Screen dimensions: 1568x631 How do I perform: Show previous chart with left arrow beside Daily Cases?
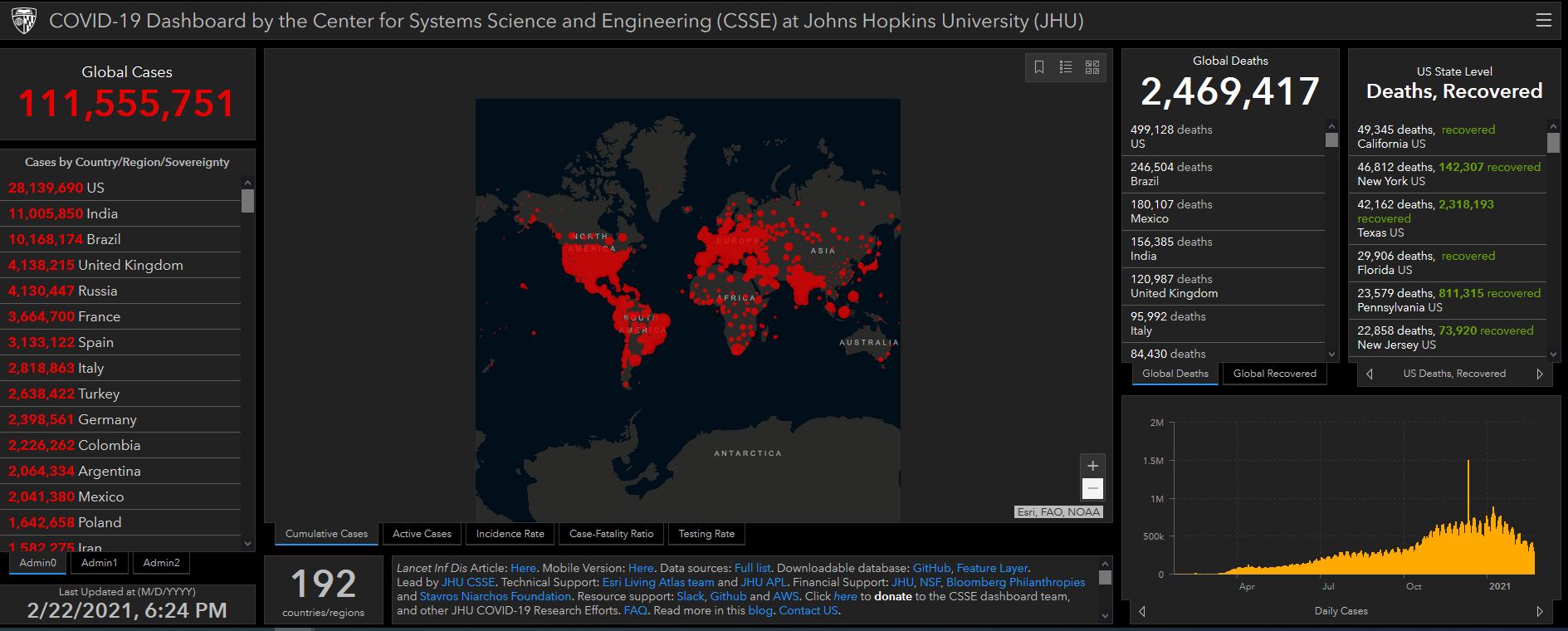click(x=1142, y=611)
